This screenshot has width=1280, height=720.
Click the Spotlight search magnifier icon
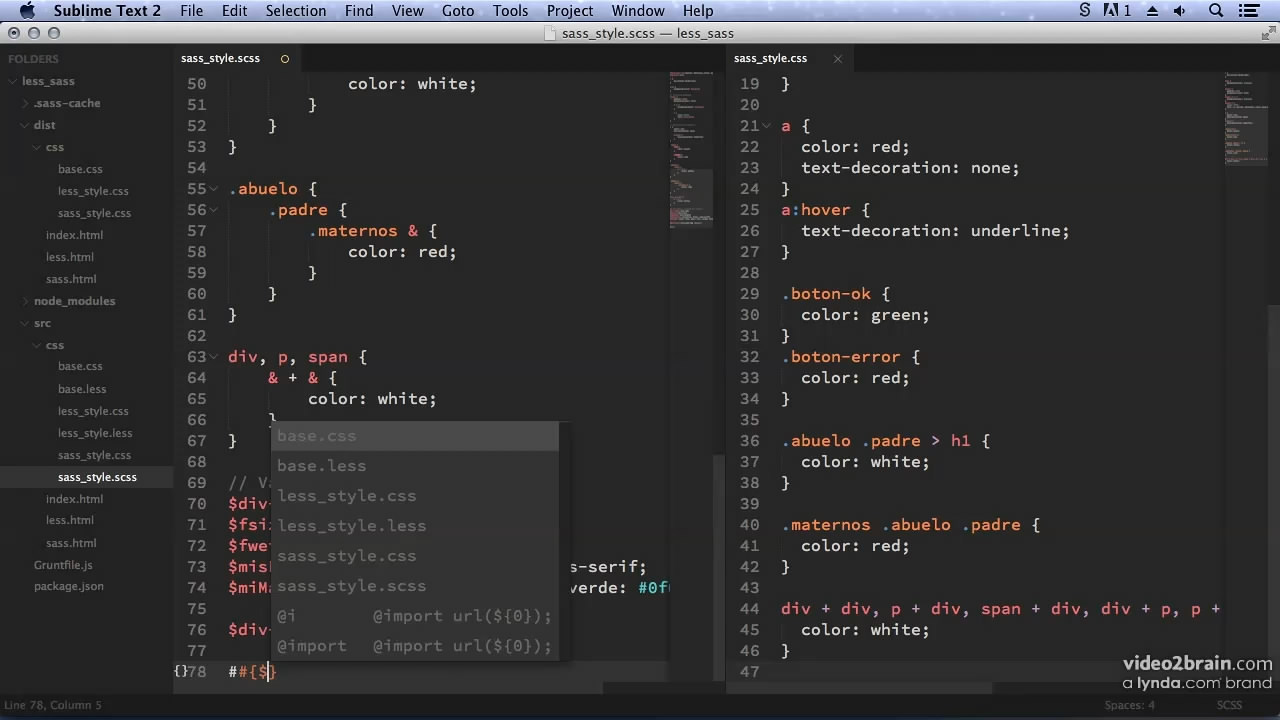1216,11
